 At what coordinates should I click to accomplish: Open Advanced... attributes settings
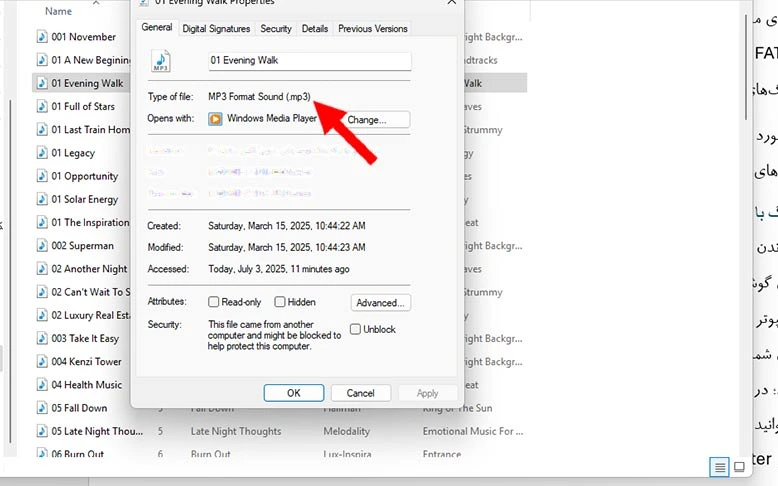(x=380, y=302)
